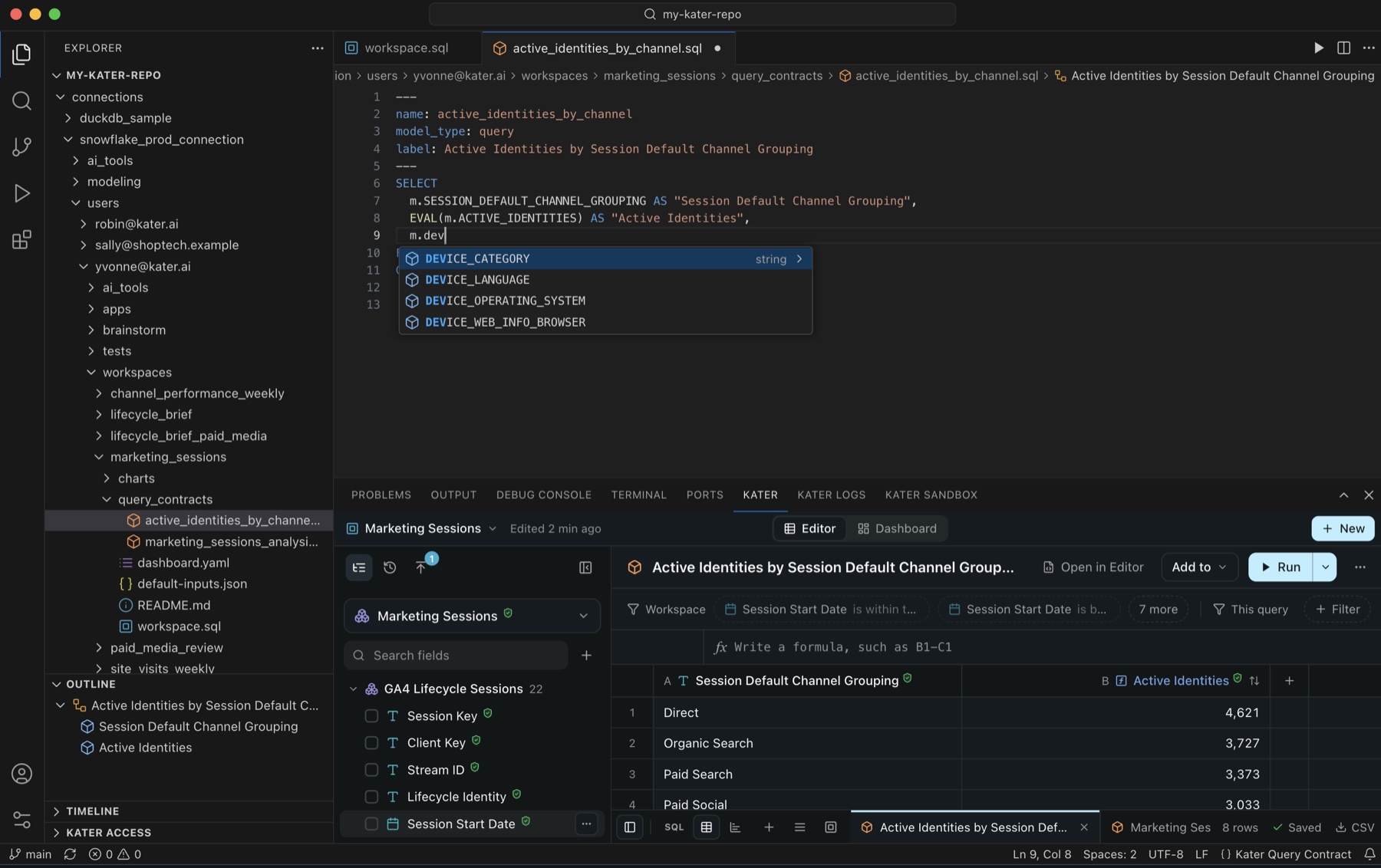Open README.md in the explorer
This screenshot has height=868, width=1381.
[173, 606]
